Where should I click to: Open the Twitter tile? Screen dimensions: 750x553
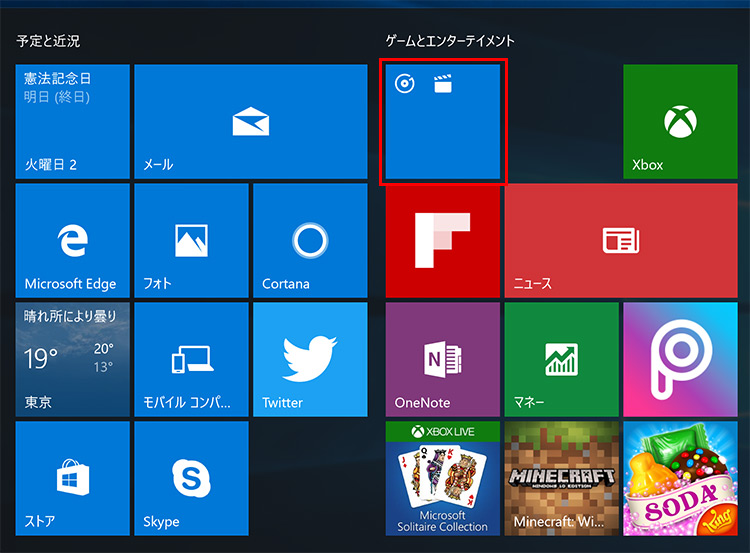tap(309, 359)
